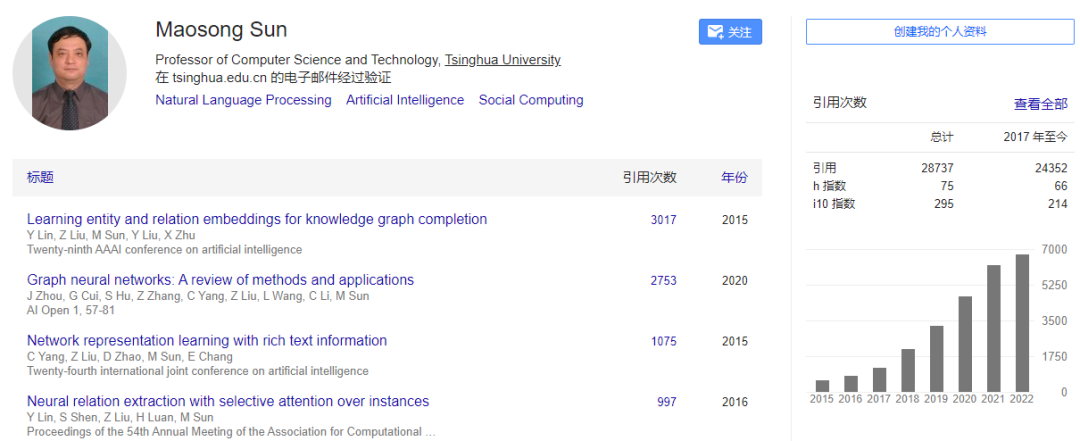Sort articles by the year column header
This screenshot has width=1080, height=441.
[x=734, y=178]
